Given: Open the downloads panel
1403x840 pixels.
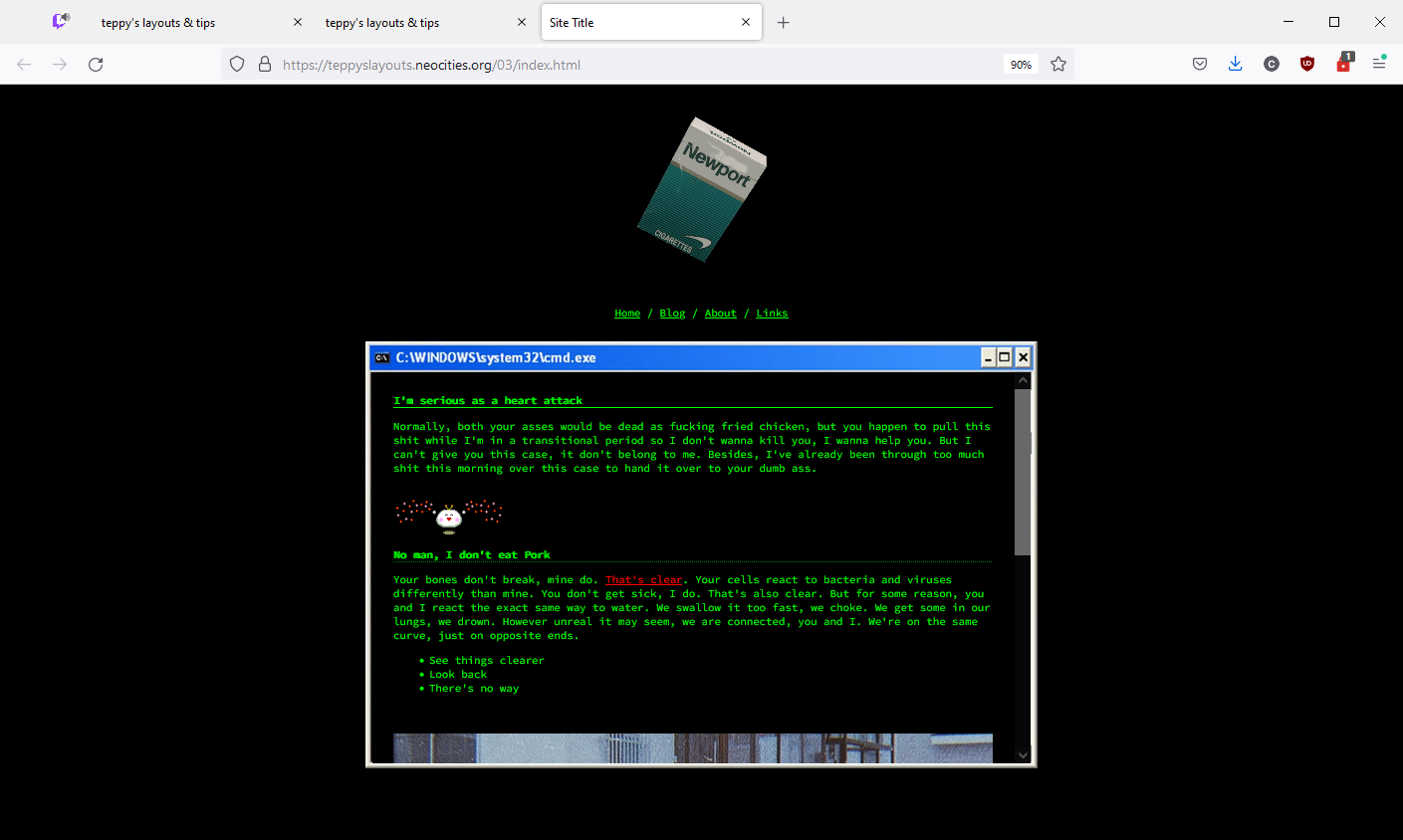Looking at the screenshot, I should coord(1236,64).
